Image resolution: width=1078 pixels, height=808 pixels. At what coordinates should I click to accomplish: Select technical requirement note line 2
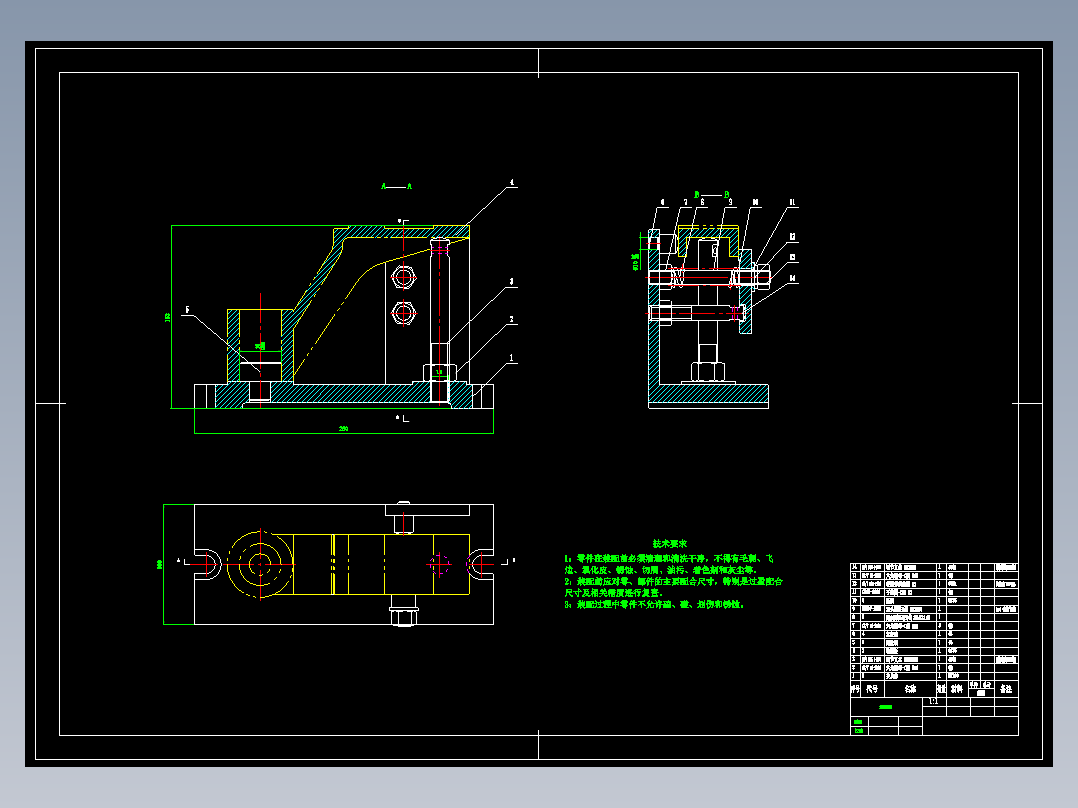674,587
